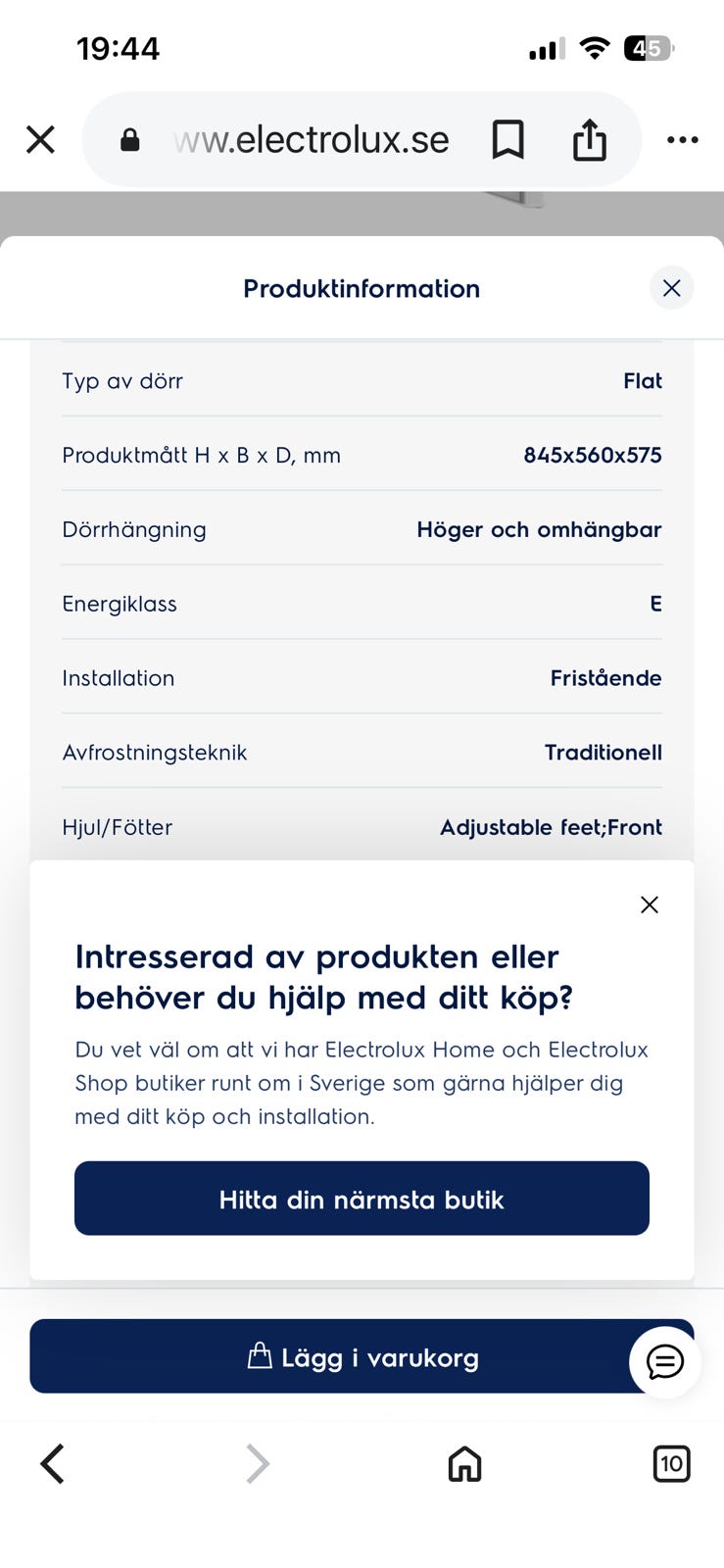Image resolution: width=724 pixels, height=1568 pixels.
Task: Tap the padlock site security icon
Action: coord(129,140)
